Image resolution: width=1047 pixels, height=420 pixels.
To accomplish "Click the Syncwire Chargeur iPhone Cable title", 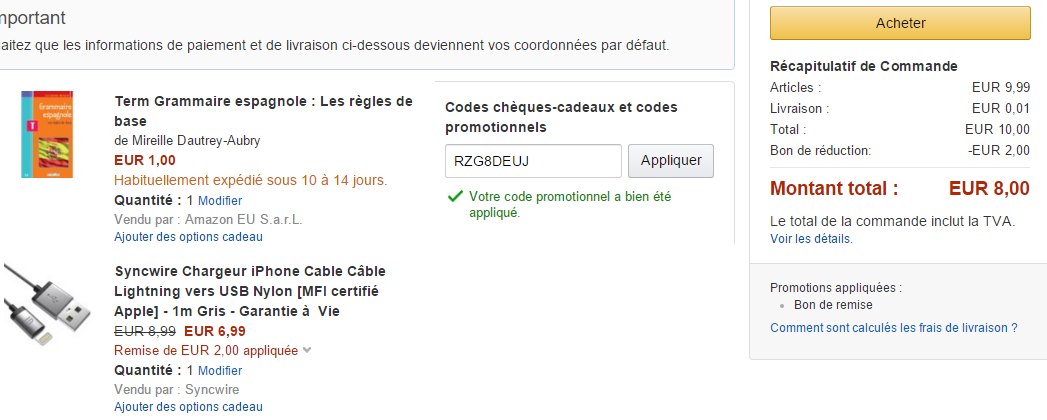I will tap(250, 291).
